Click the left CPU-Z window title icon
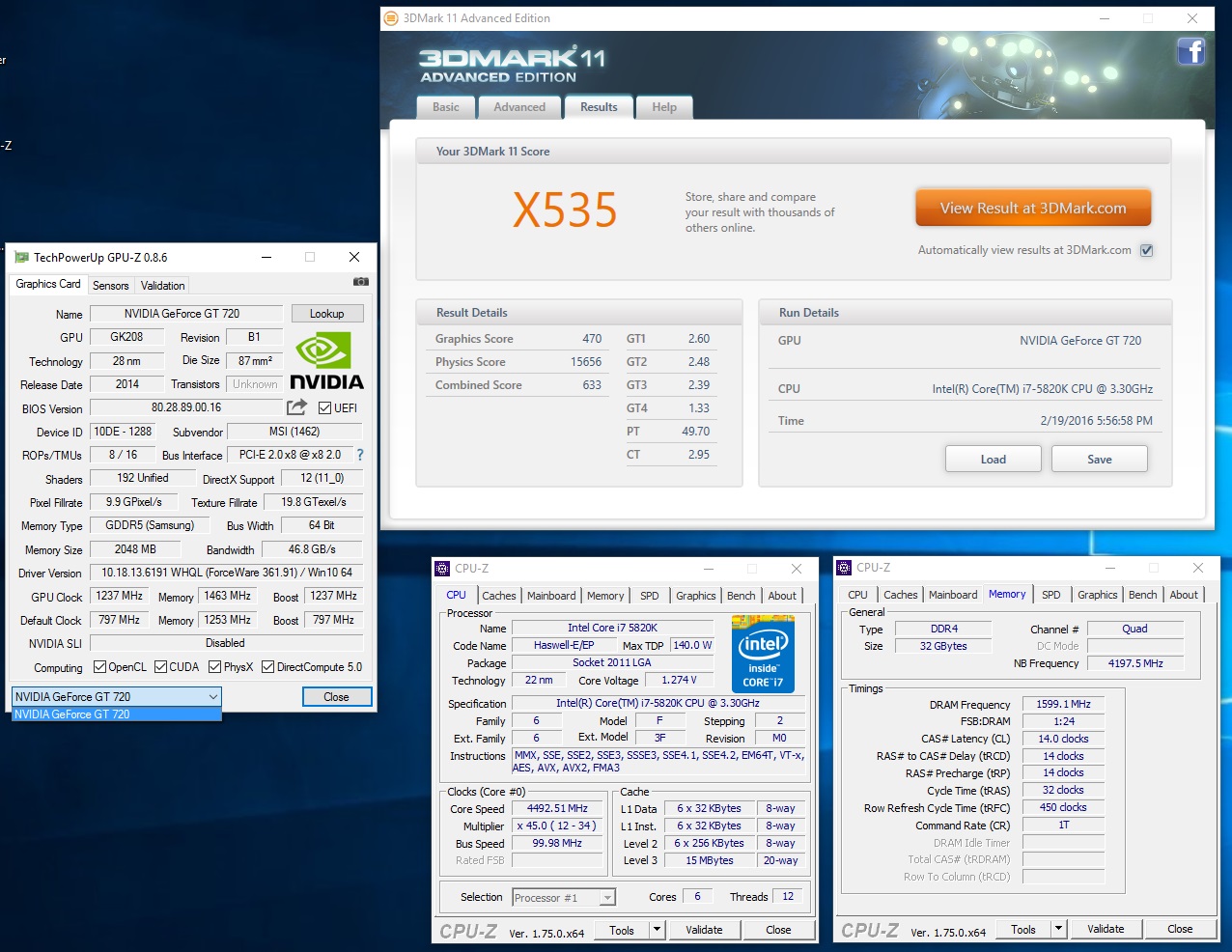The width and height of the screenshot is (1232, 952). [442, 569]
